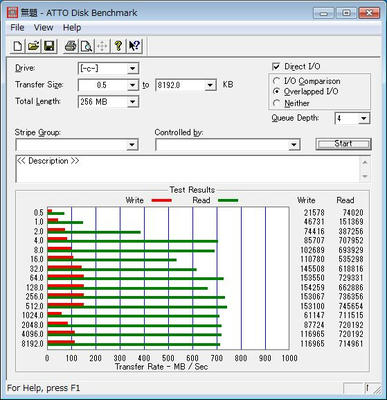Open Print Preview magnifier icon
The width and height of the screenshot is (387, 400).
[x=86, y=46]
